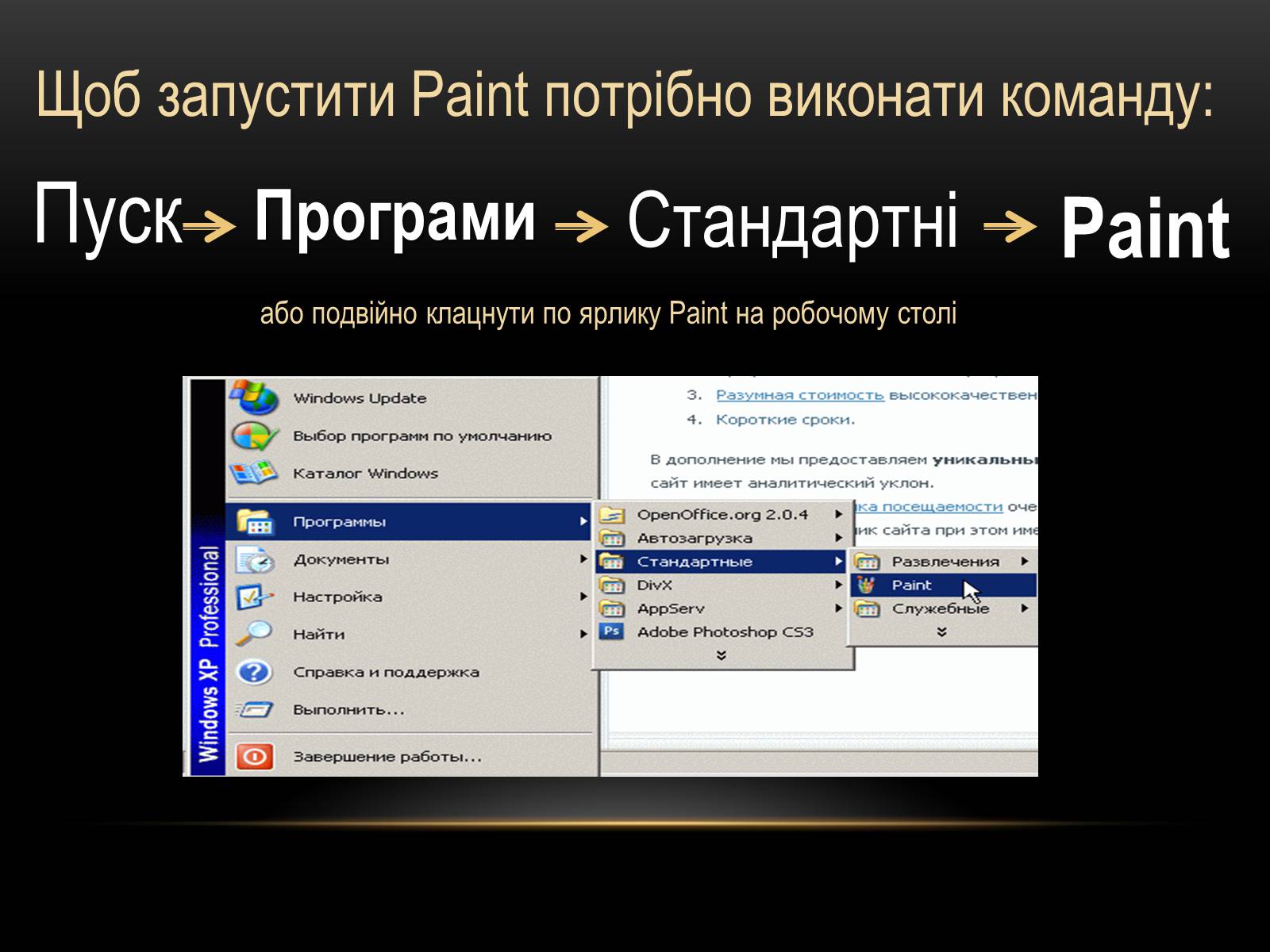
Task: Click the Каталог Windows flag icon
Action: 253,474
